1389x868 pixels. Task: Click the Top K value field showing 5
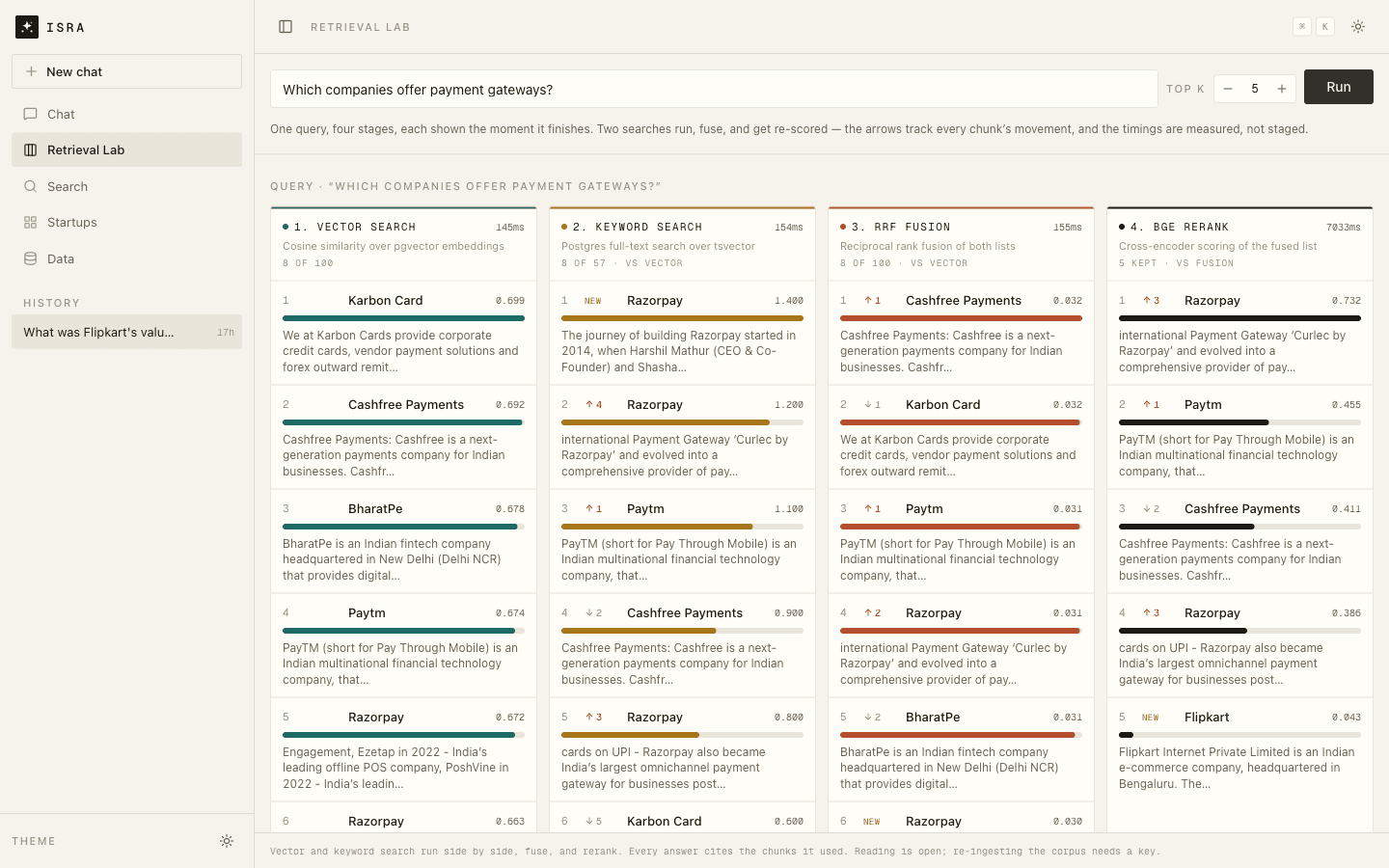point(1255,89)
